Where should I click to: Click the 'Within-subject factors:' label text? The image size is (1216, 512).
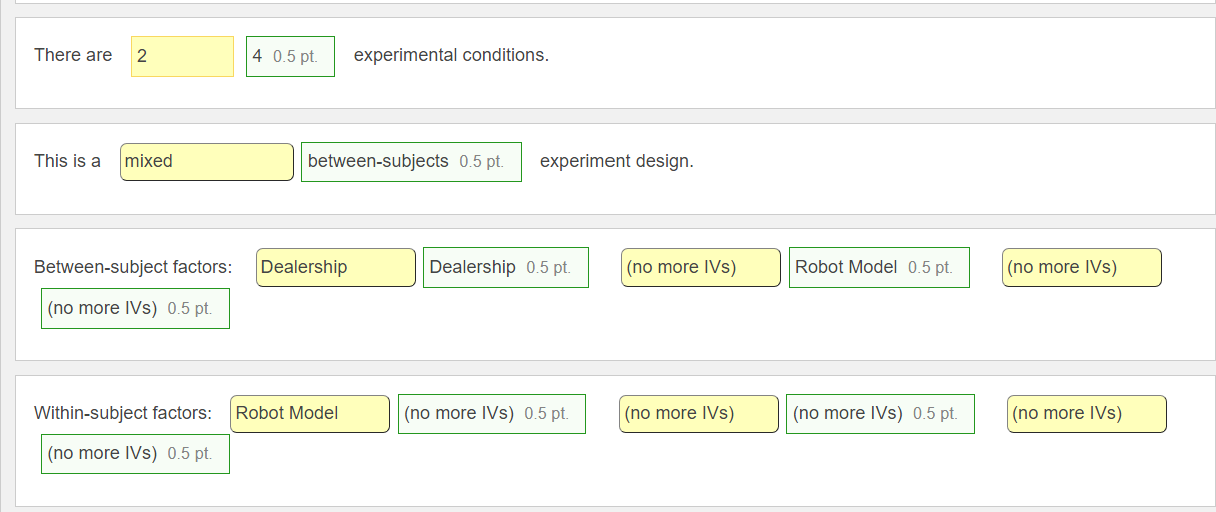pos(123,414)
